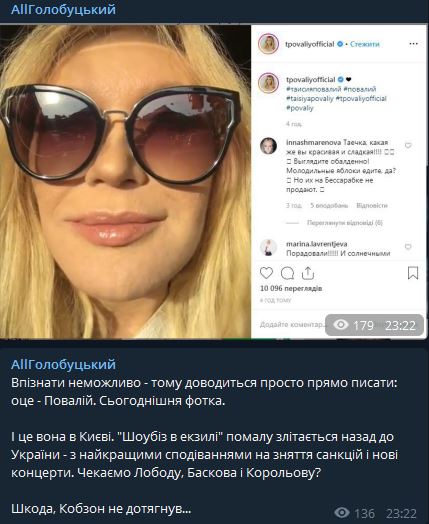The image size is (429, 524).
Task: Click the AllГолобуцький sender name above the message
Action: click(x=63, y=364)
